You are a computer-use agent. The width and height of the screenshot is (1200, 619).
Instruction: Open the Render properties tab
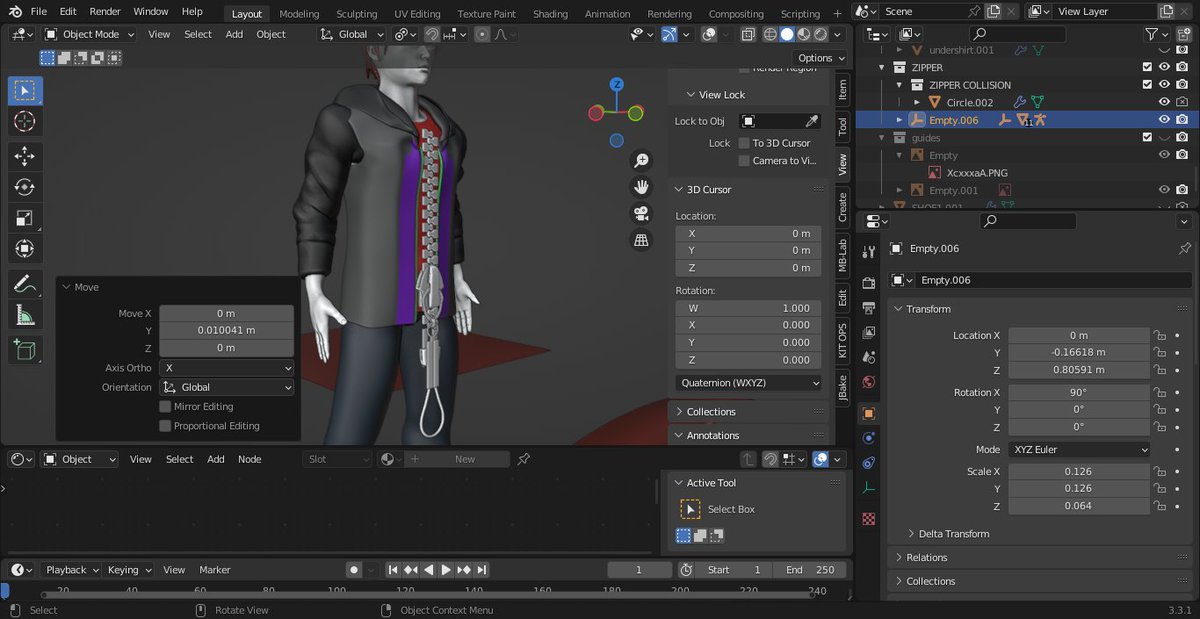[x=868, y=283]
